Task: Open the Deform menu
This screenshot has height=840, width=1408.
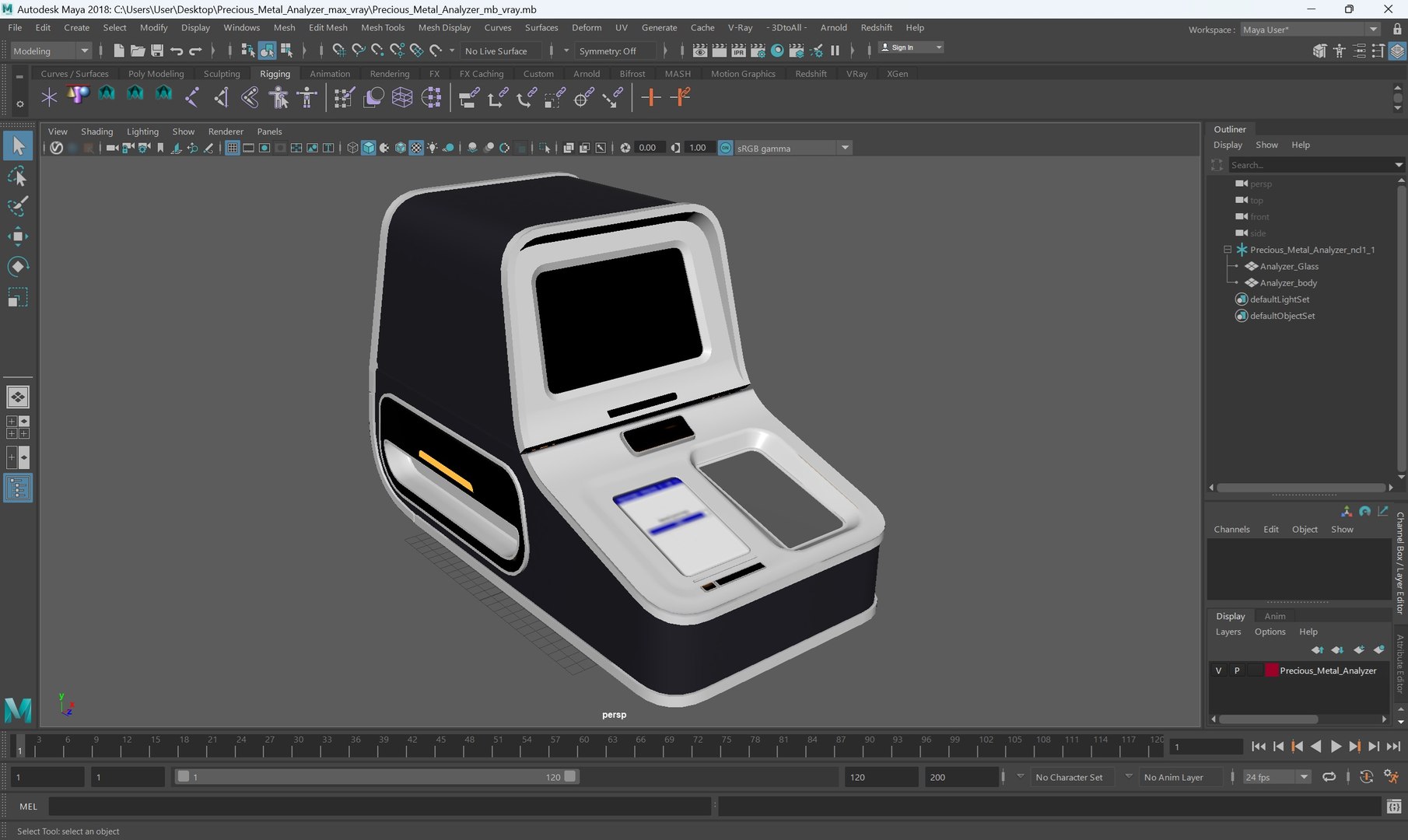Action: [x=587, y=27]
